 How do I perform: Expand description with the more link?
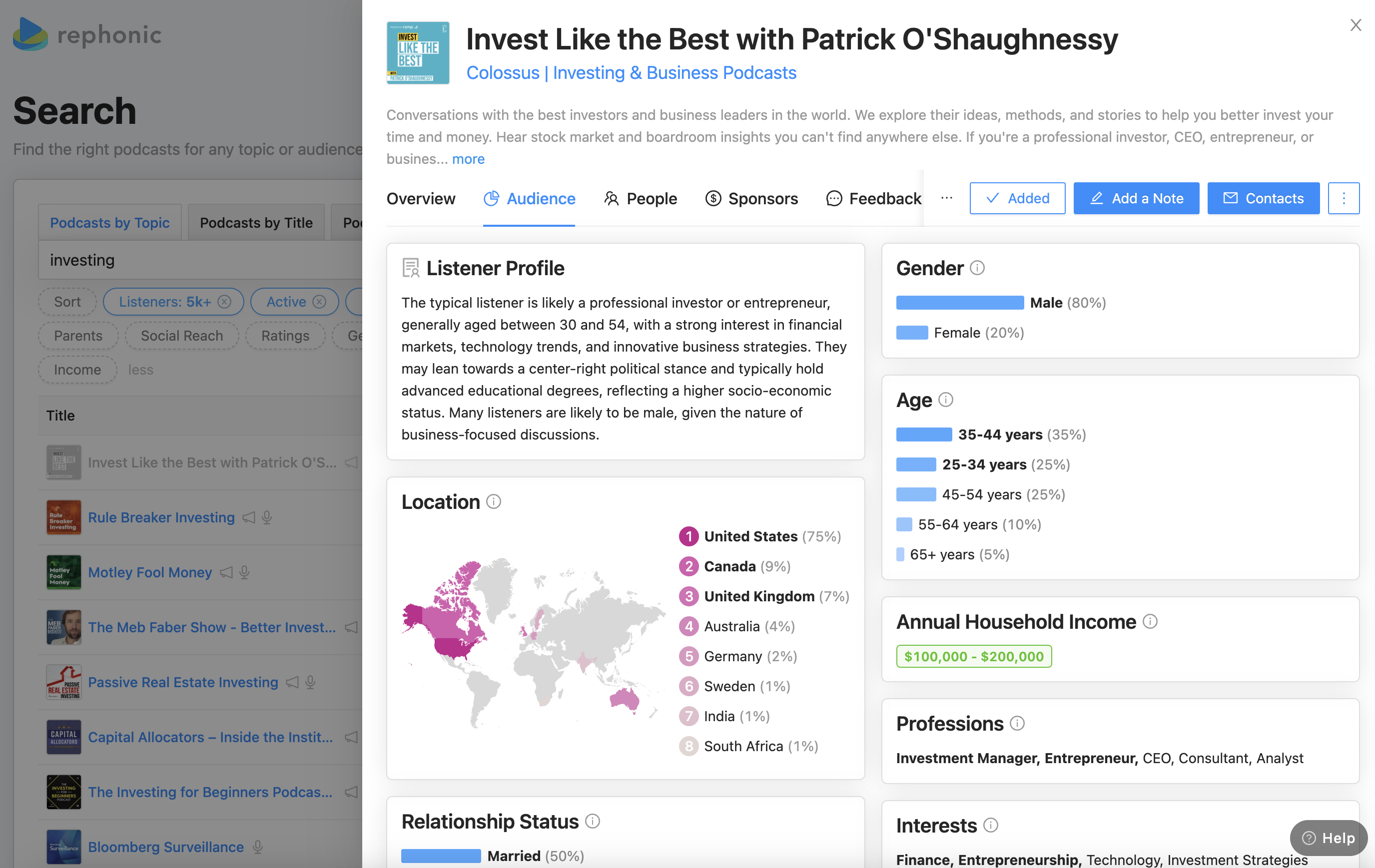coord(468,159)
